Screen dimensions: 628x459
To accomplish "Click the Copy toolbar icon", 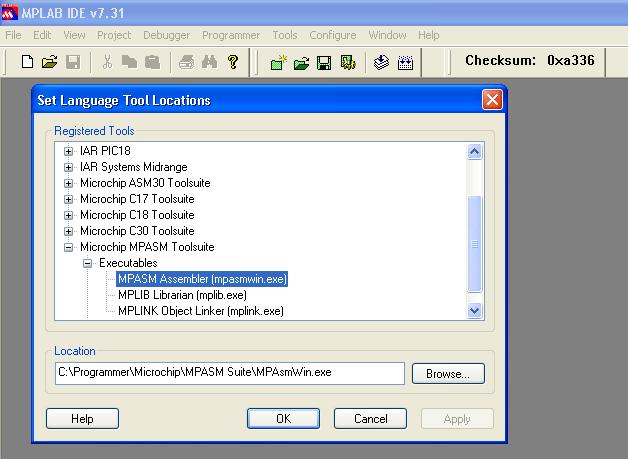I will pyautogui.click(x=129, y=62).
